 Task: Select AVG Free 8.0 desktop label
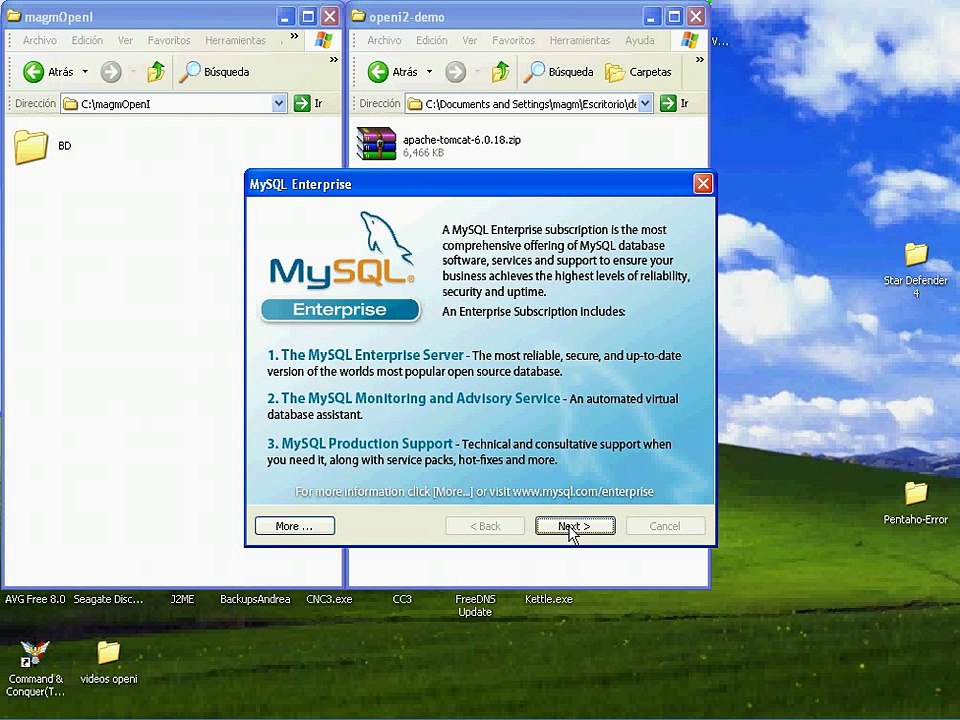pyautogui.click(x=35, y=599)
